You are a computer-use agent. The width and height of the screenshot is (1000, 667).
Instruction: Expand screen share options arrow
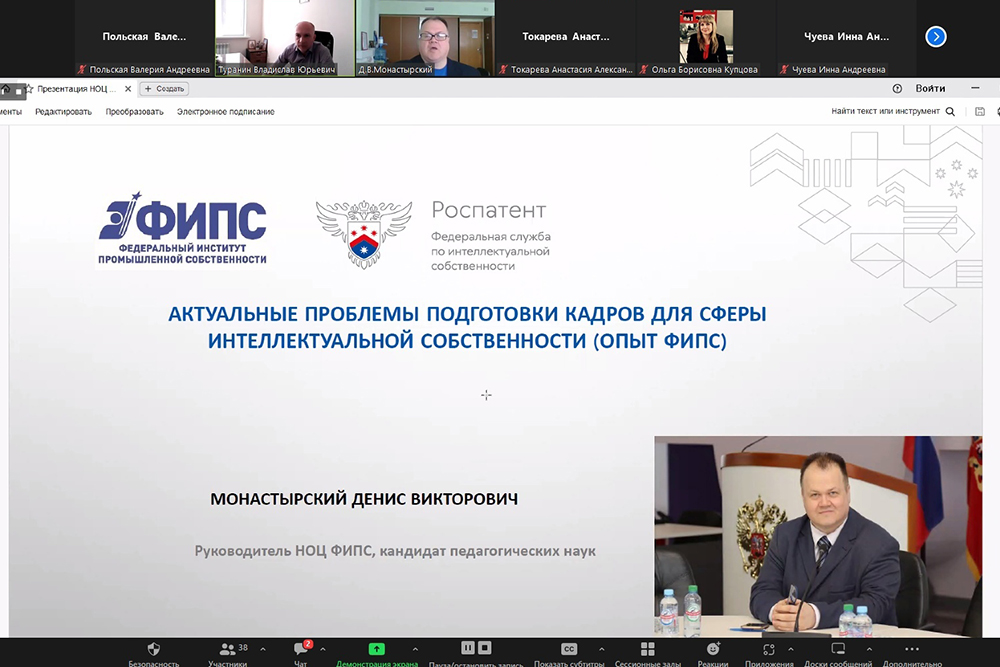point(415,649)
